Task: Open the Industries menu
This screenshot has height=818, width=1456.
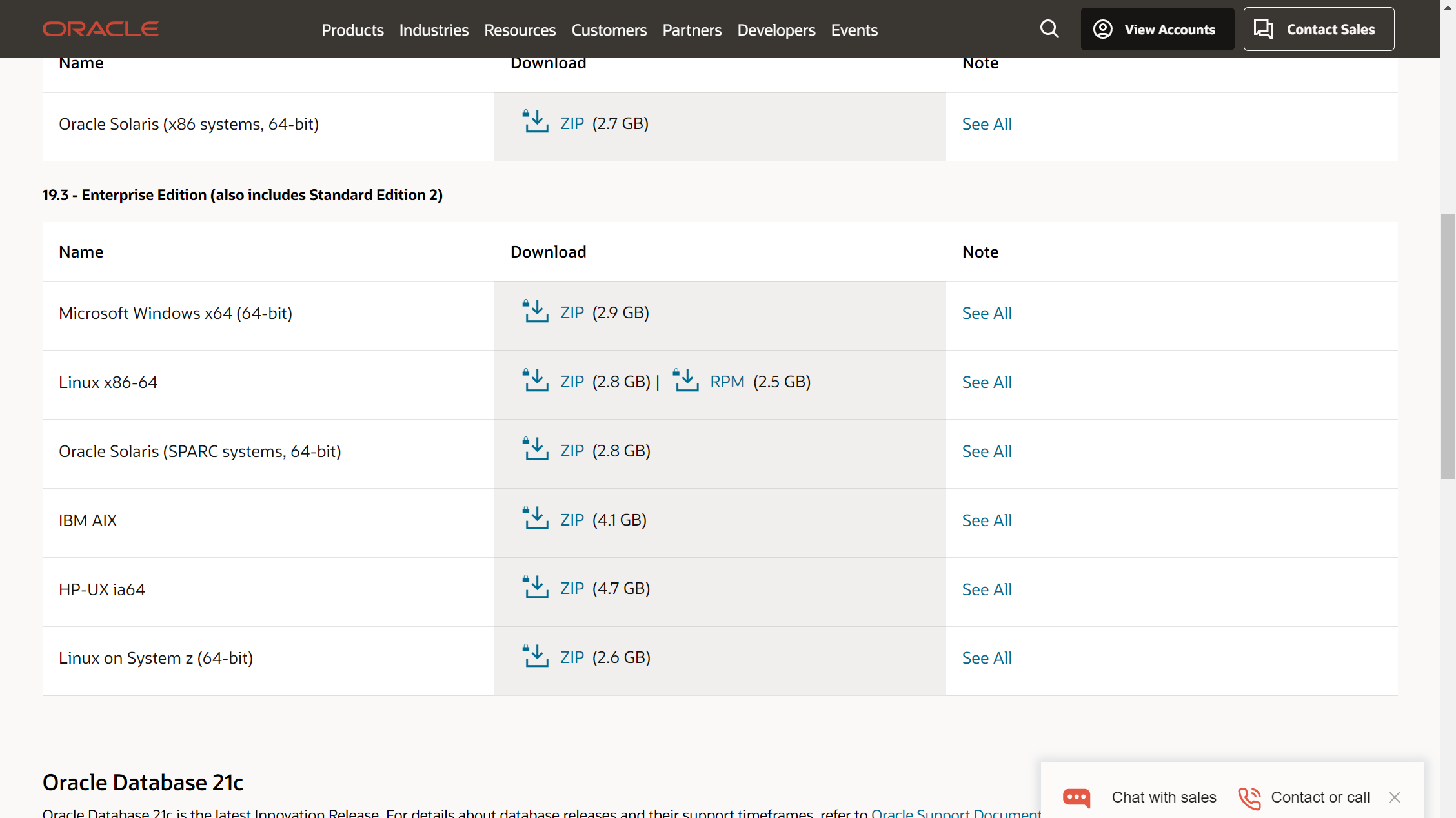Action: 434,30
